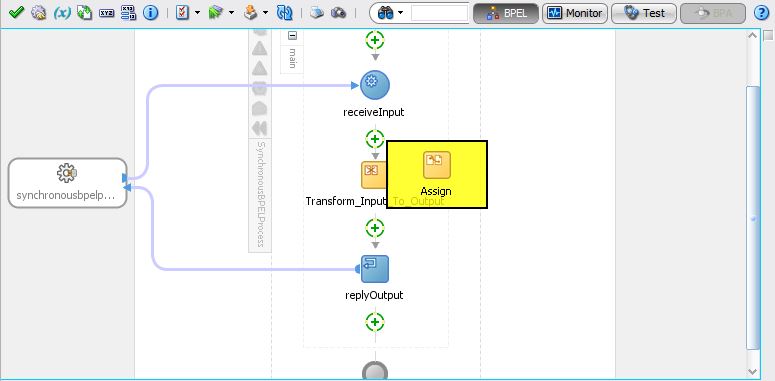Click add-activity plus below replyOutput

point(375,322)
